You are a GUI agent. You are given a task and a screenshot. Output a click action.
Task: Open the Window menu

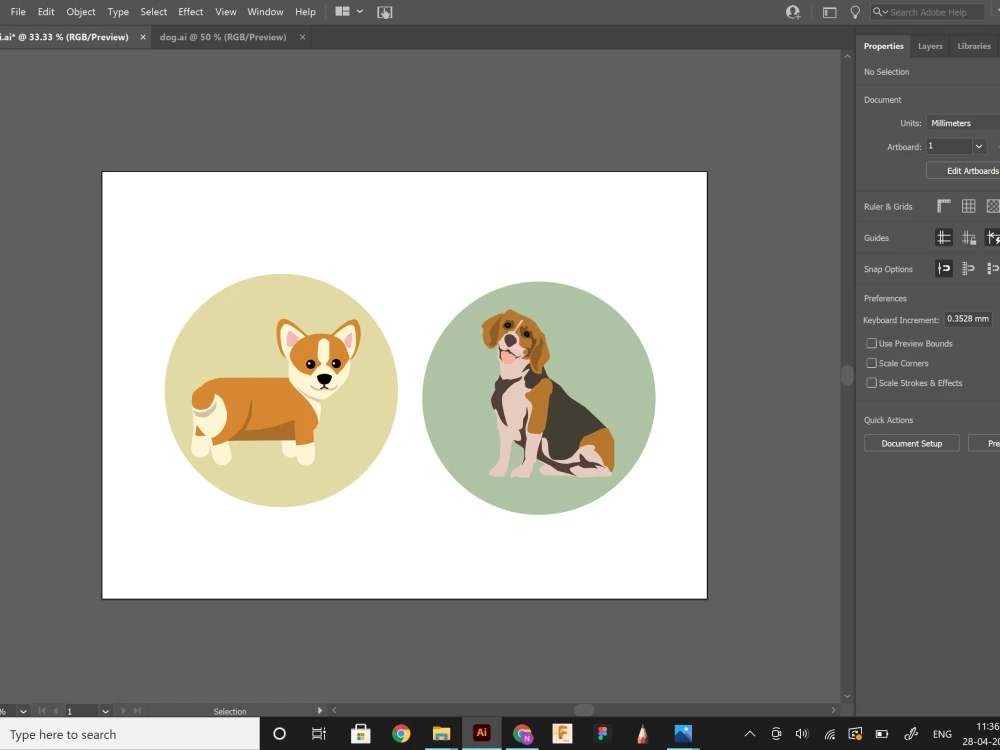pyautogui.click(x=265, y=11)
